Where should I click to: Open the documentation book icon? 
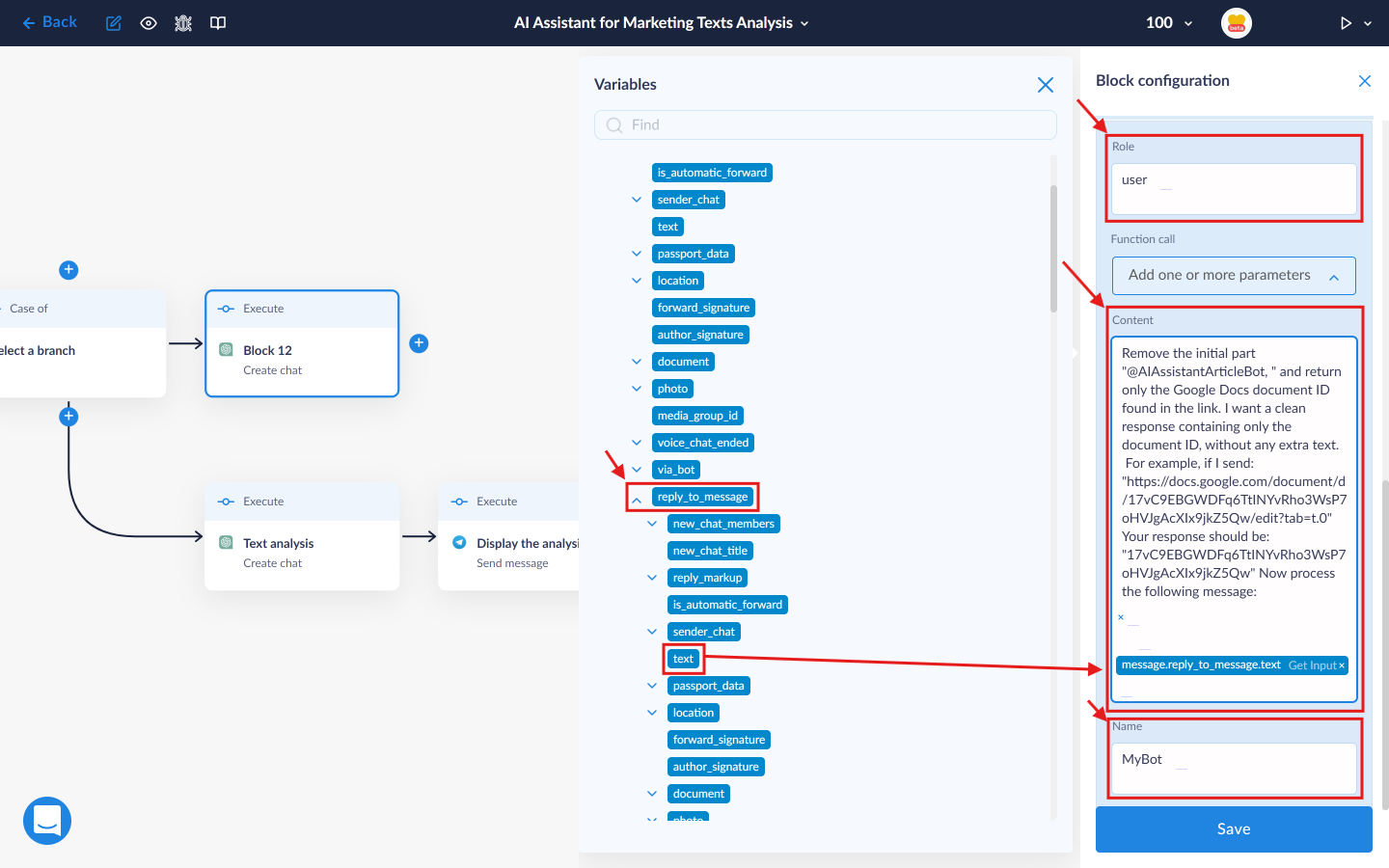click(218, 23)
